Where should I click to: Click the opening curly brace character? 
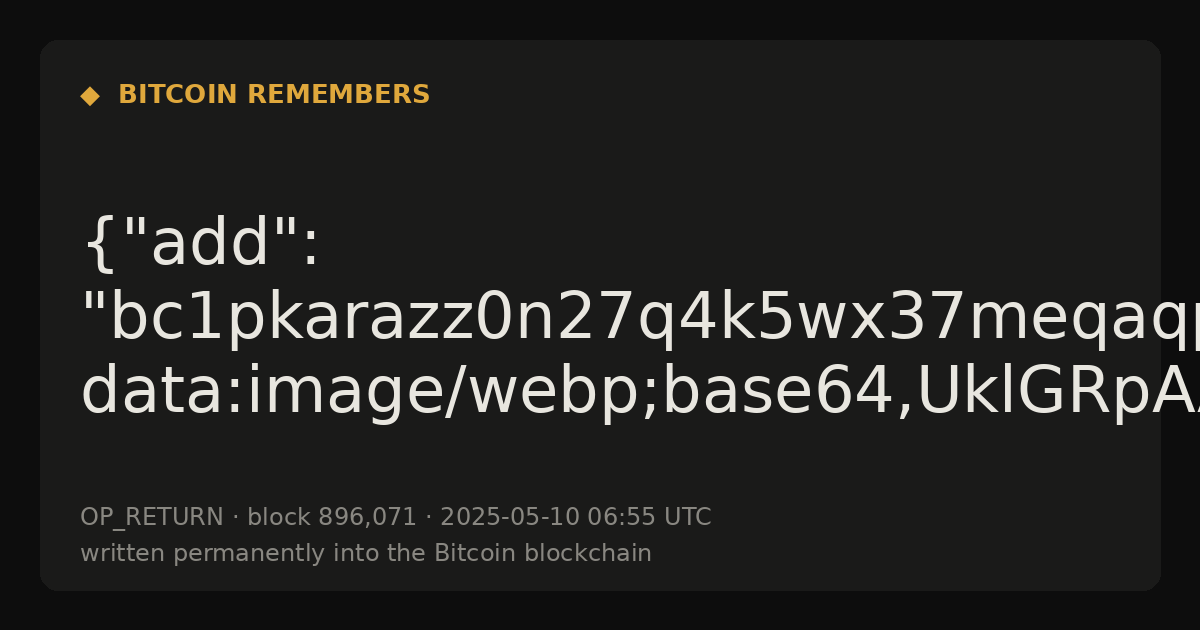click(98, 244)
